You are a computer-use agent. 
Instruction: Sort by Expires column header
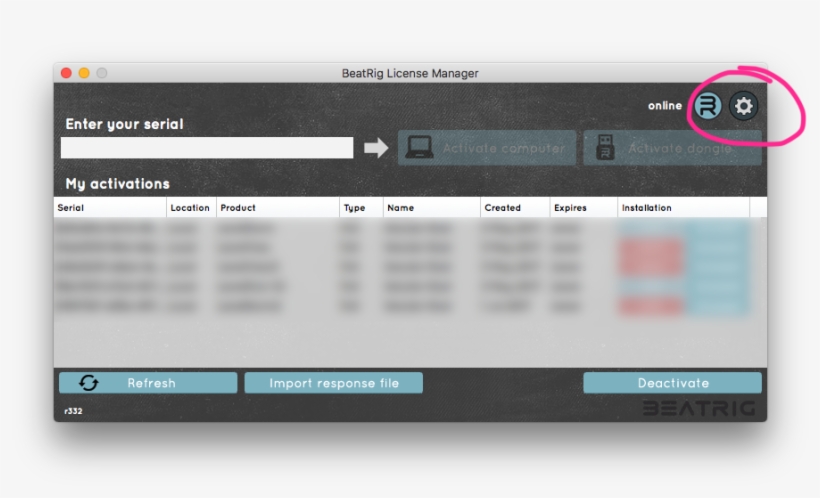point(583,208)
